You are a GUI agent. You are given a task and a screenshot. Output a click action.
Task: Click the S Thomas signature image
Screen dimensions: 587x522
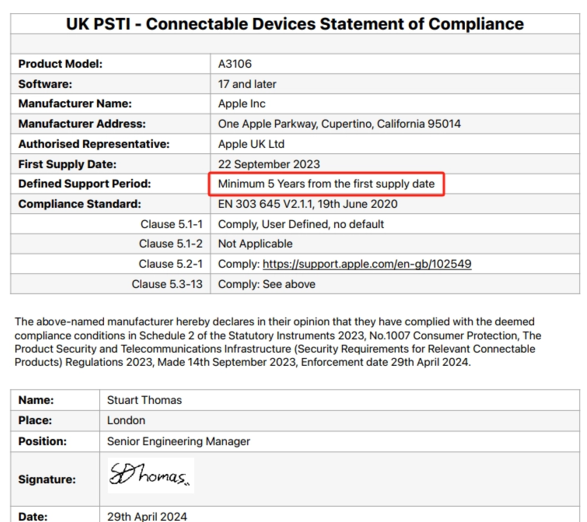[x=151, y=475]
